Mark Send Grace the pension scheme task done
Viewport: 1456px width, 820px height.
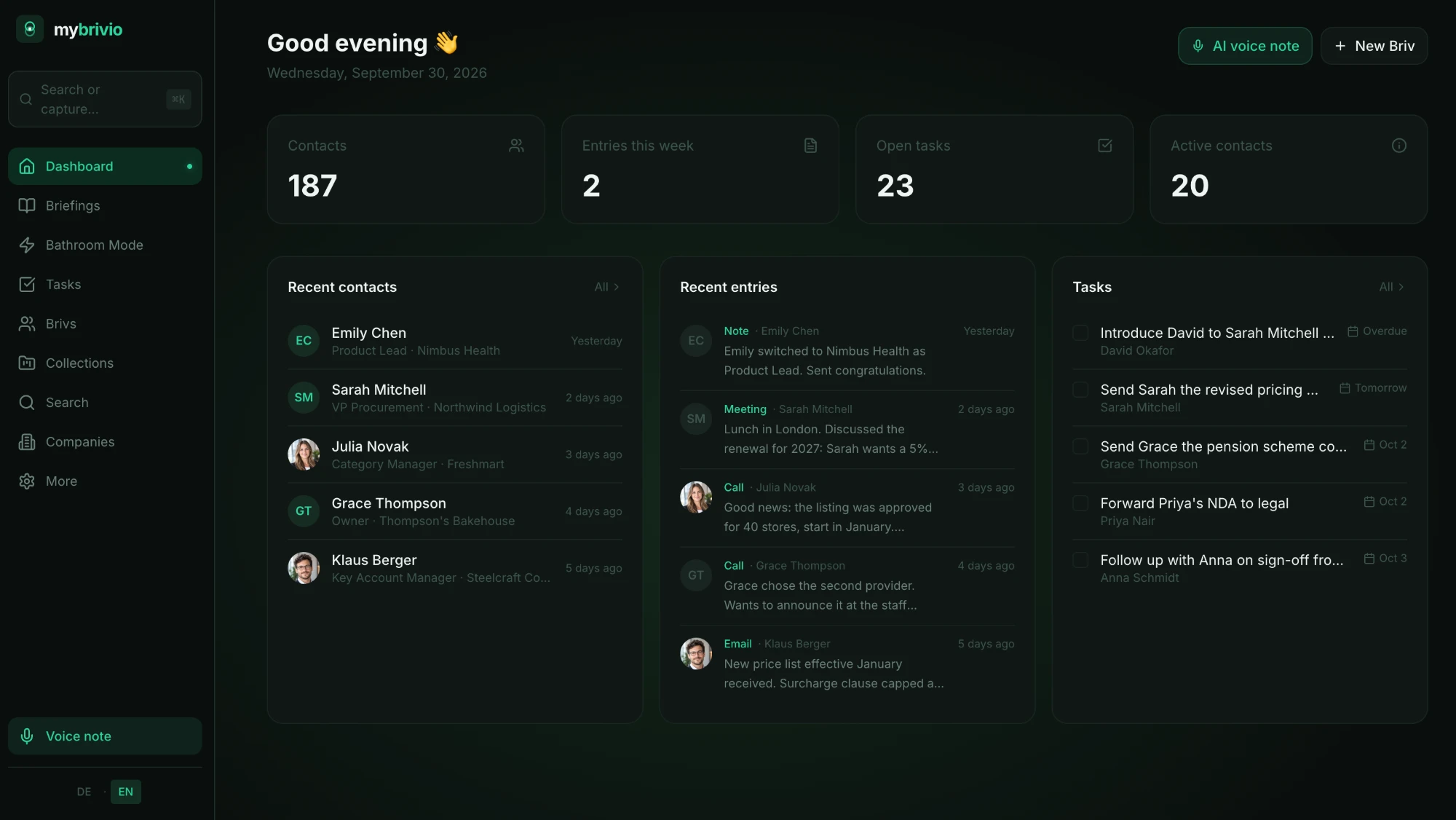pos(1080,446)
